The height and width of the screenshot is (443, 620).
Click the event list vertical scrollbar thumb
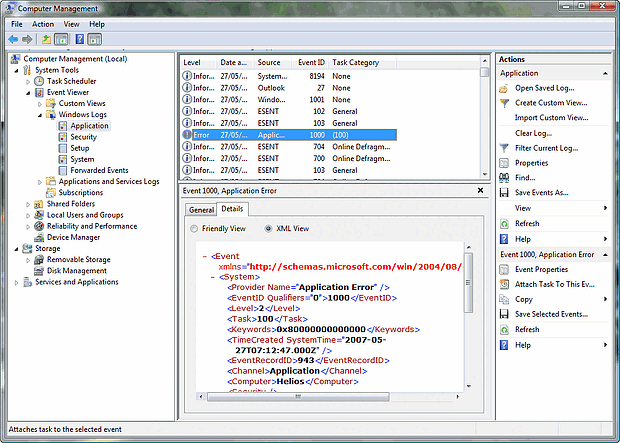[x=485, y=72]
